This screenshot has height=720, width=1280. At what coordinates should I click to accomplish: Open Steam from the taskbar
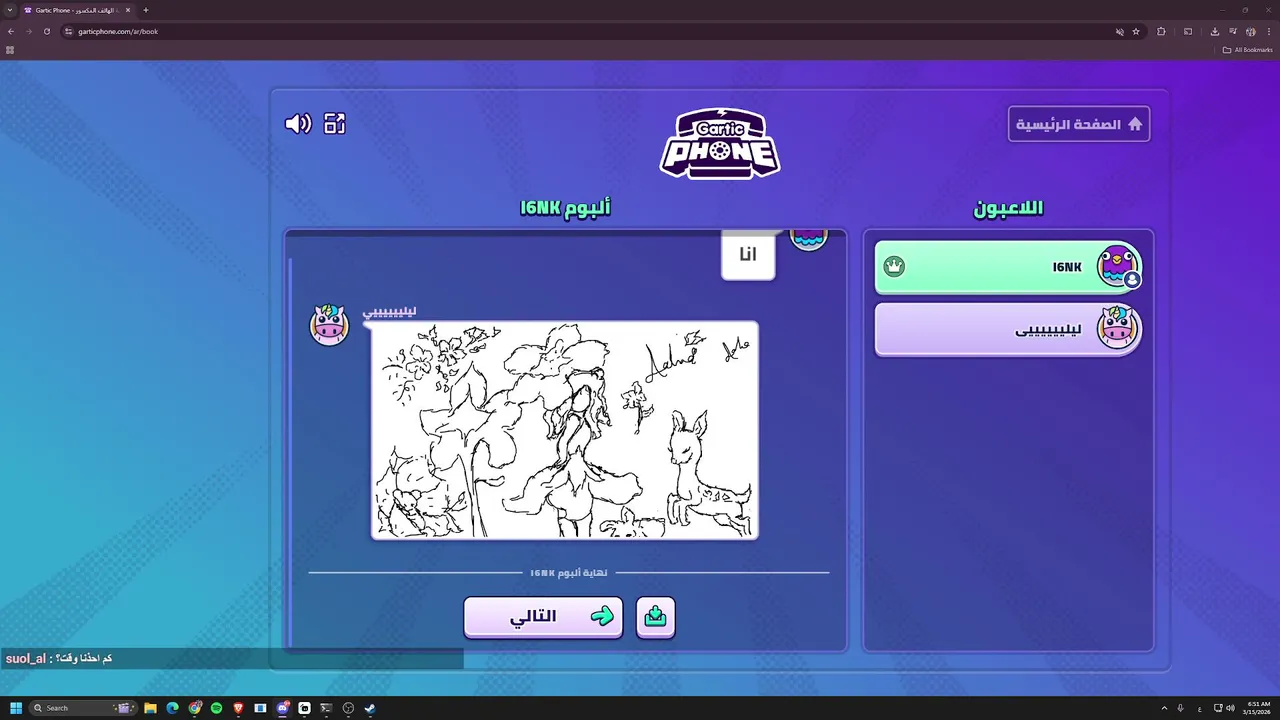[370, 708]
